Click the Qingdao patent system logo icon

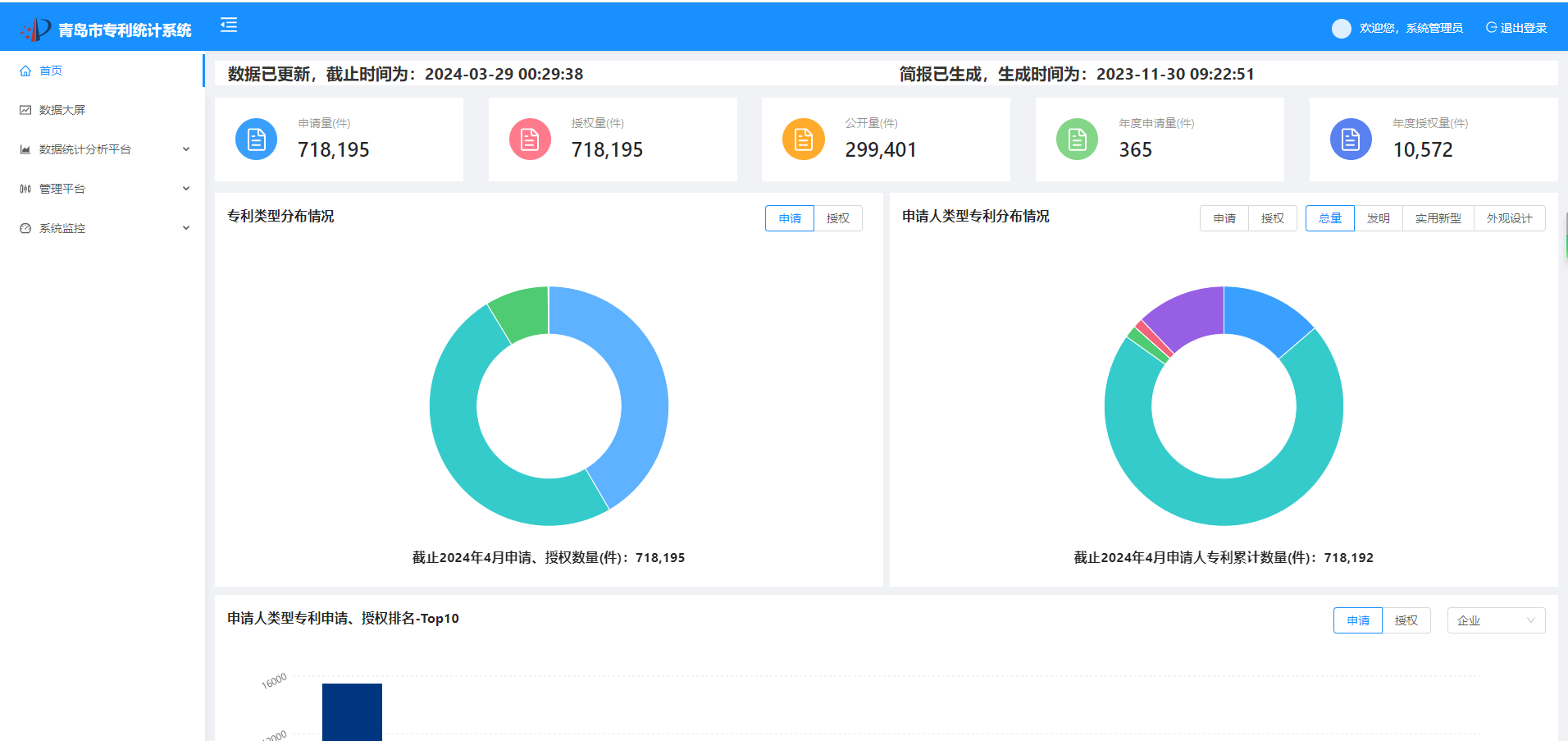pos(36,30)
